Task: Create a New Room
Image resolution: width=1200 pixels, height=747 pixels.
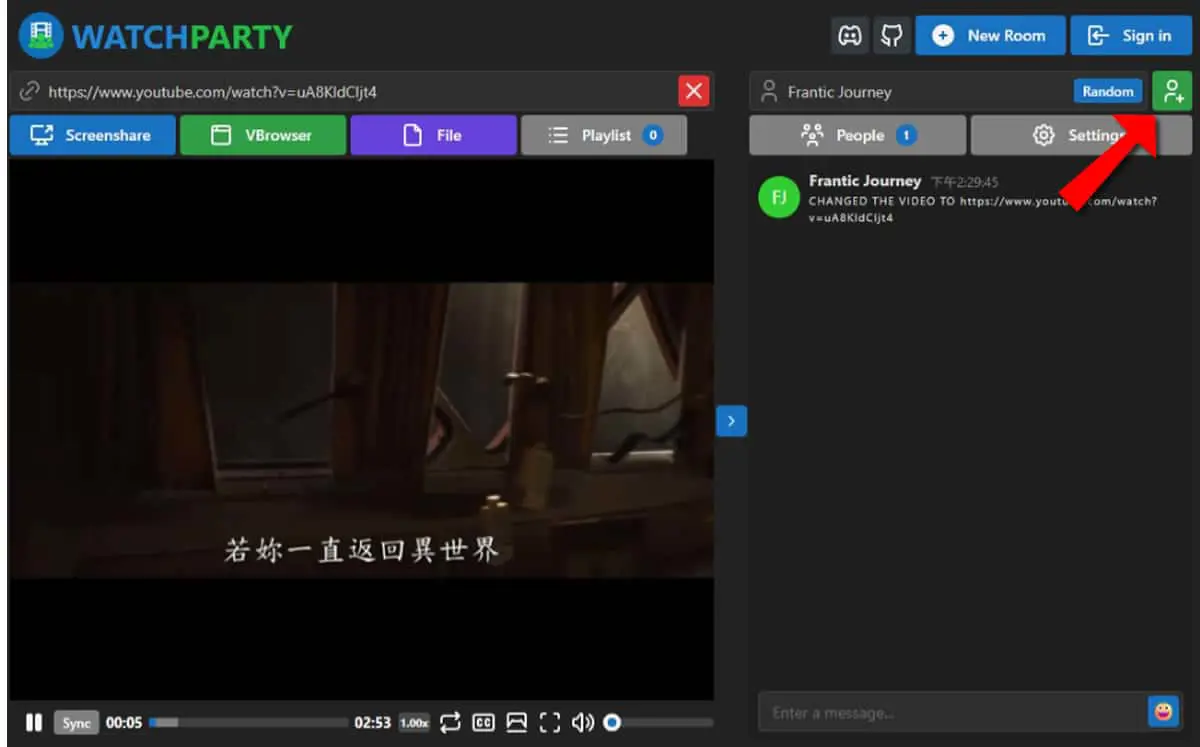Action: tap(990, 36)
